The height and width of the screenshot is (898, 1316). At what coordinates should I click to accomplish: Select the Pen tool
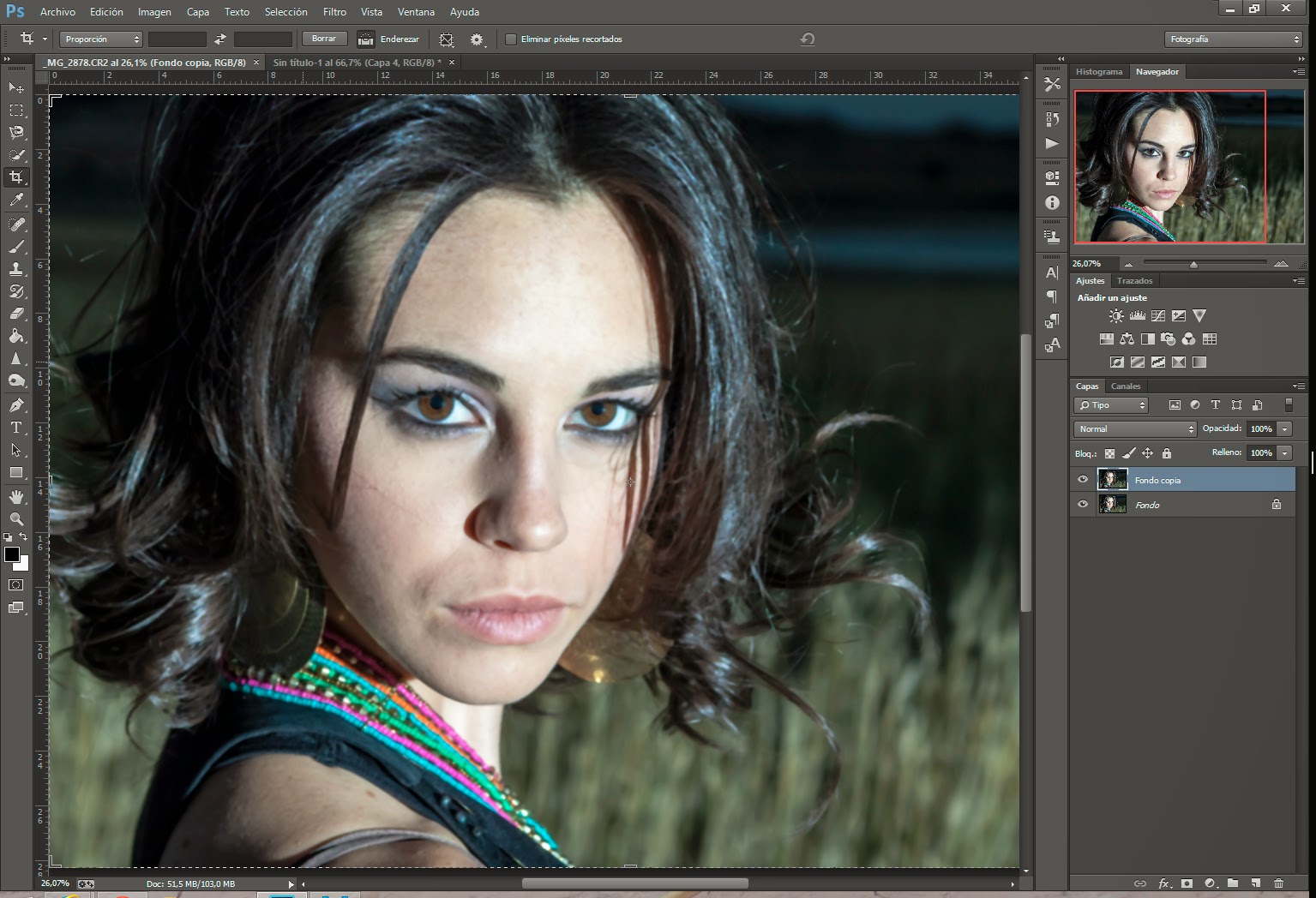click(x=16, y=404)
